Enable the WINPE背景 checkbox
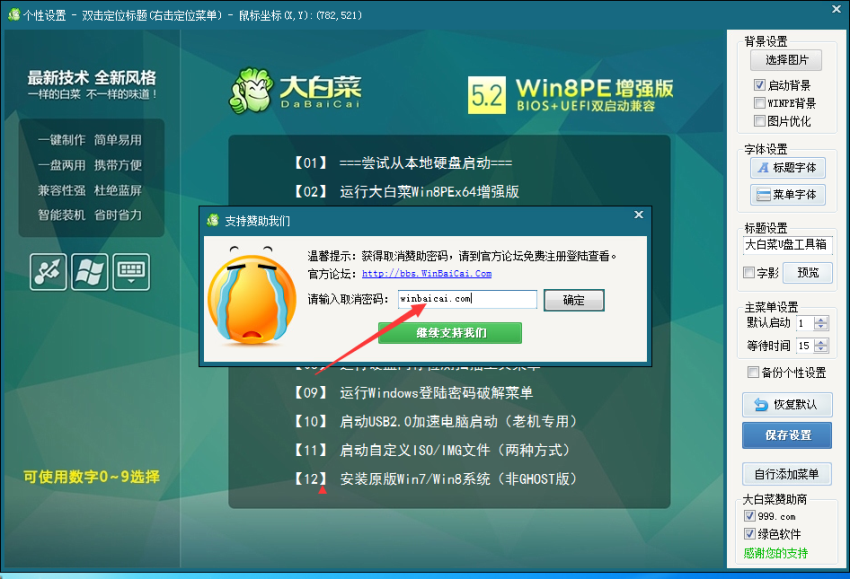 759,103
